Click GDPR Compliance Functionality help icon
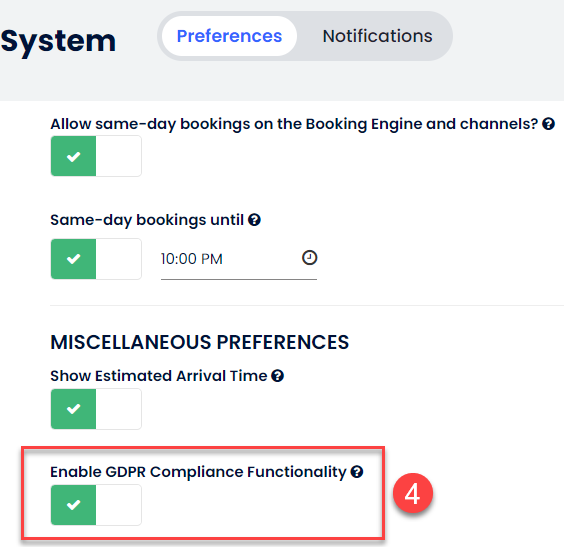The height and width of the screenshot is (547, 564). (x=357, y=472)
